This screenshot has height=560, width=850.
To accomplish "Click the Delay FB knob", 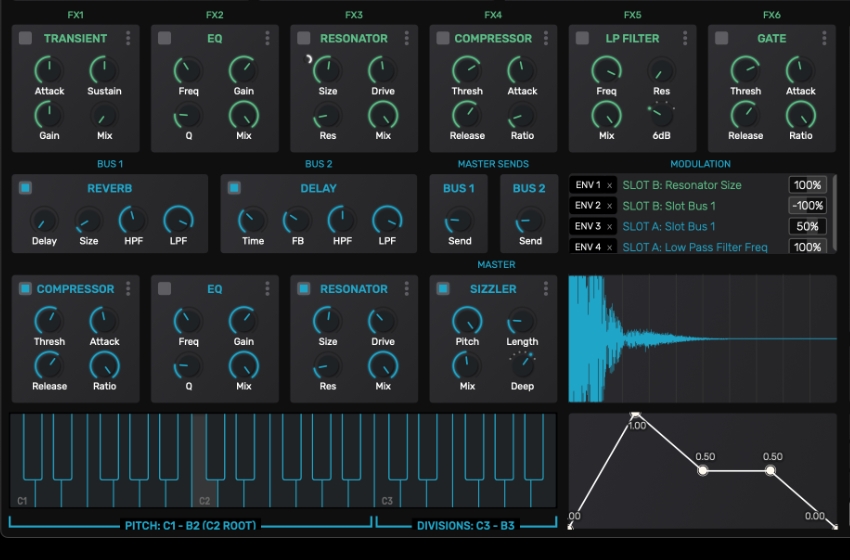I will (298, 220).
